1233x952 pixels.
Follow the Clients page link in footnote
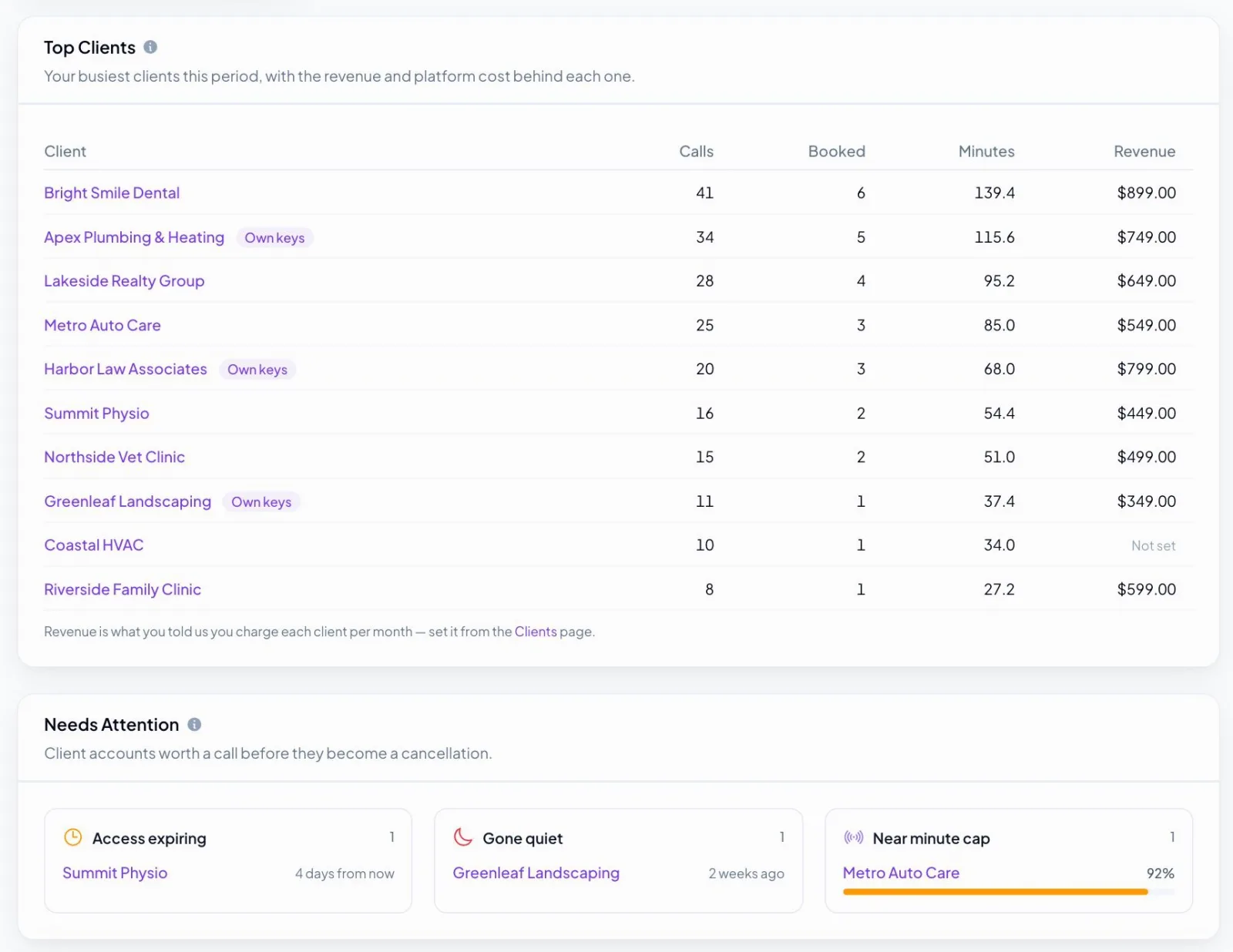tap(536, 632)
